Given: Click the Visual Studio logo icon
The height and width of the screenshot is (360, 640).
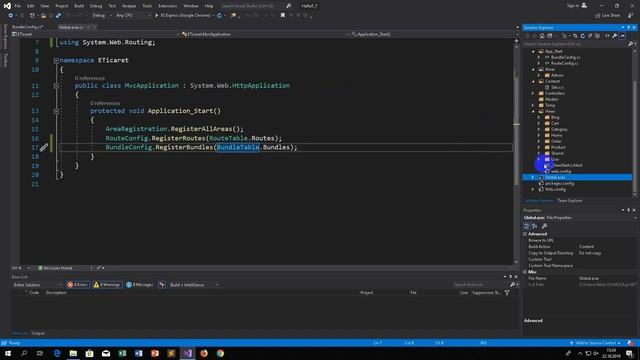Looking at the screenshot, I should click(7, 6).
